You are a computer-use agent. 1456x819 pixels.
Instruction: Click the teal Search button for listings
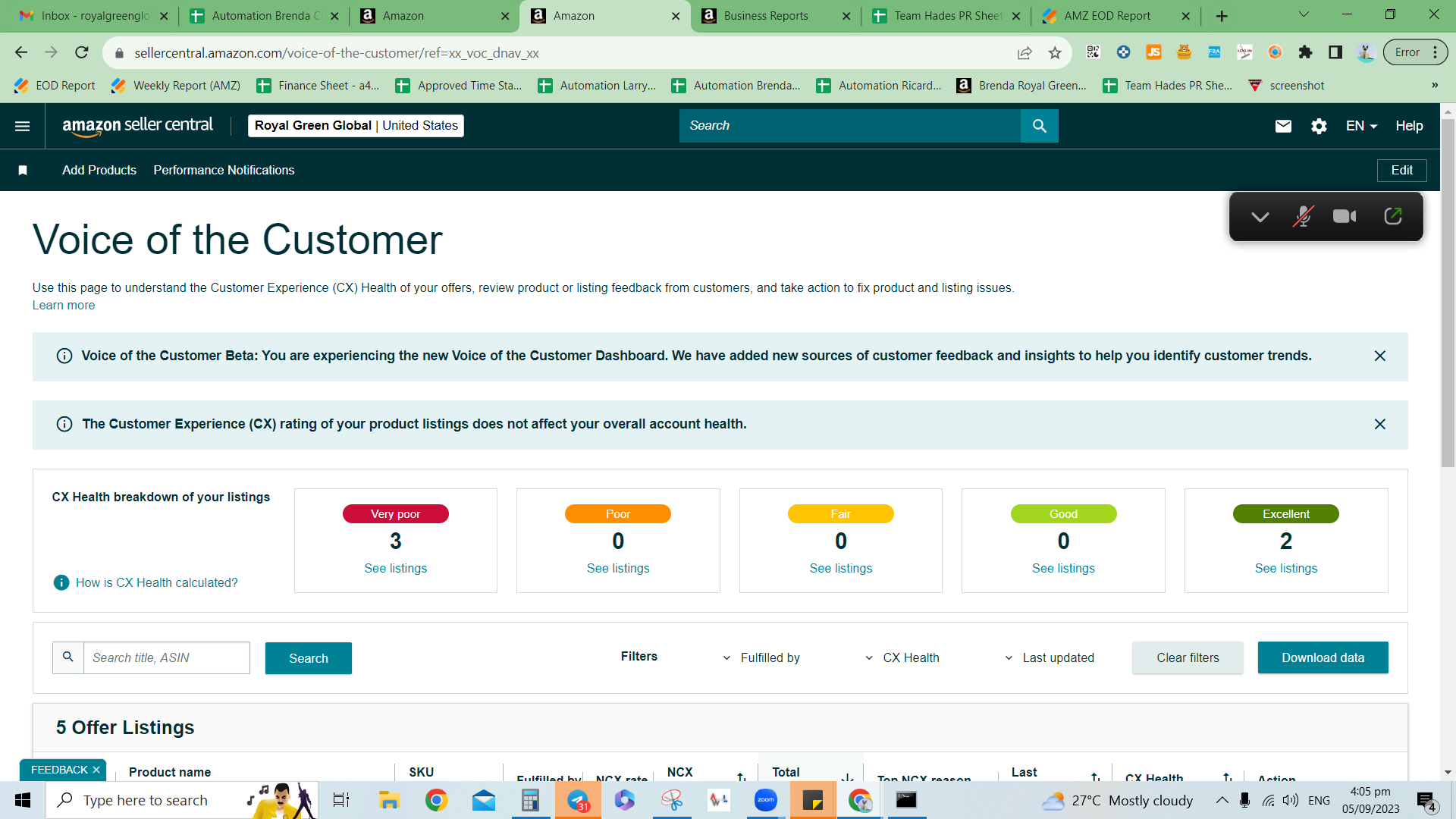309,658
